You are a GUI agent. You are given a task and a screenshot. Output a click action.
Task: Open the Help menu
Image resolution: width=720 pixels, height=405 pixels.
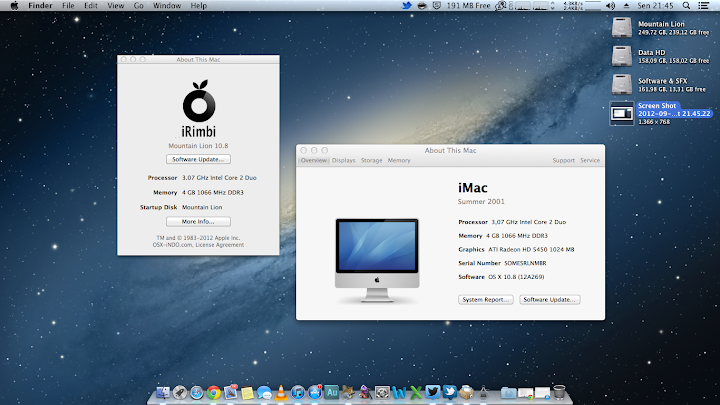[199, 6]
